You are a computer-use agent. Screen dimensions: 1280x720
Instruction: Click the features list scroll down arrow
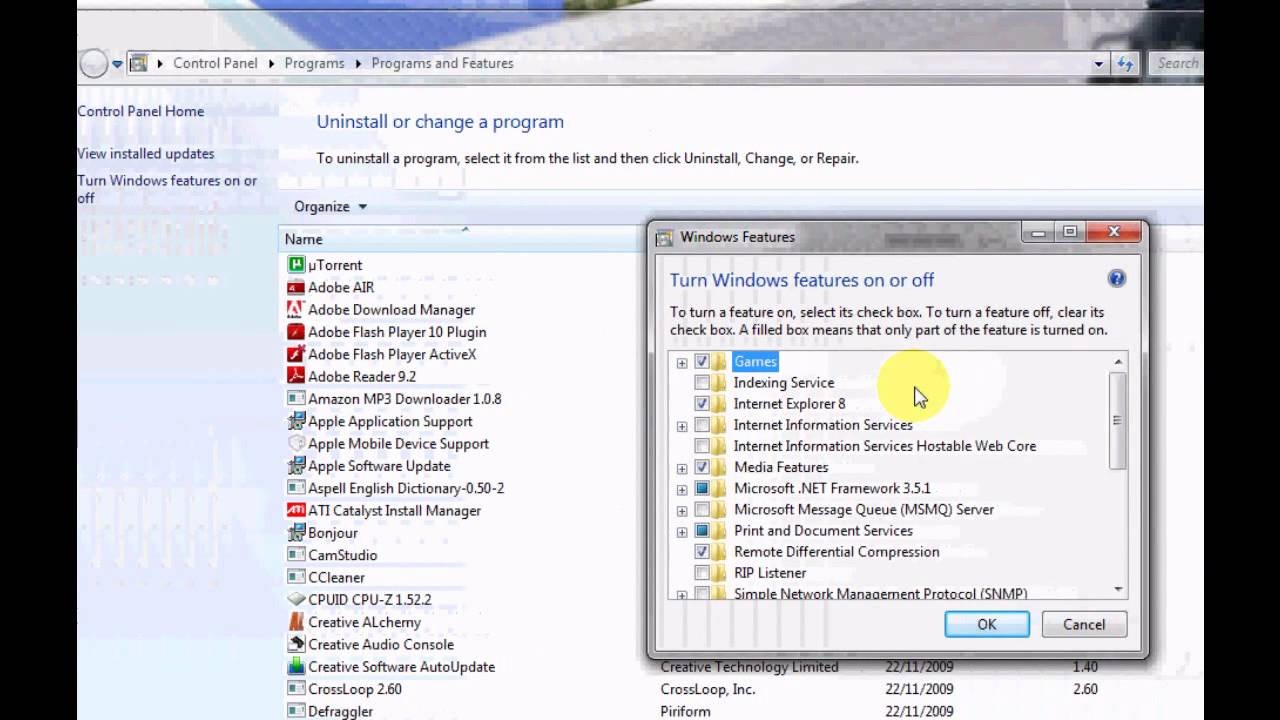click(1118, 590)
